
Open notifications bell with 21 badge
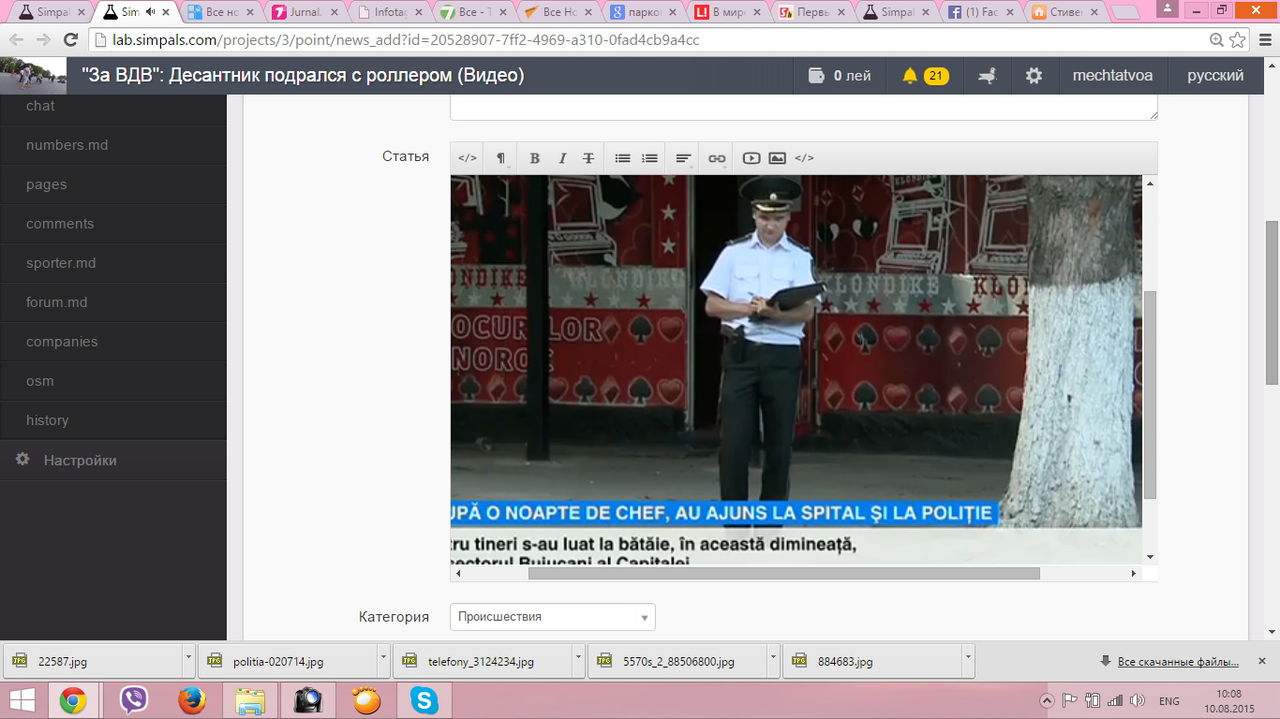[924, 76]
